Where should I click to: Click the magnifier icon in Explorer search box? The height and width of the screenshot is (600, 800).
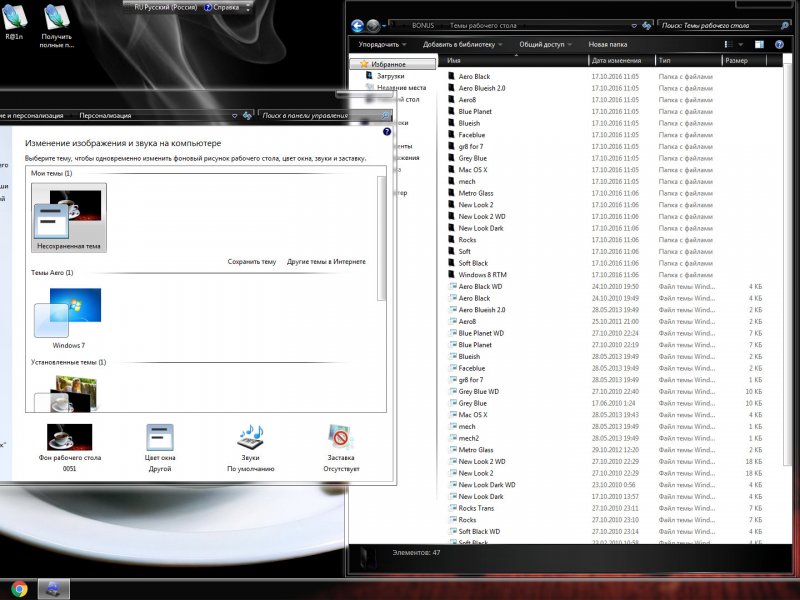click(785, 26)
